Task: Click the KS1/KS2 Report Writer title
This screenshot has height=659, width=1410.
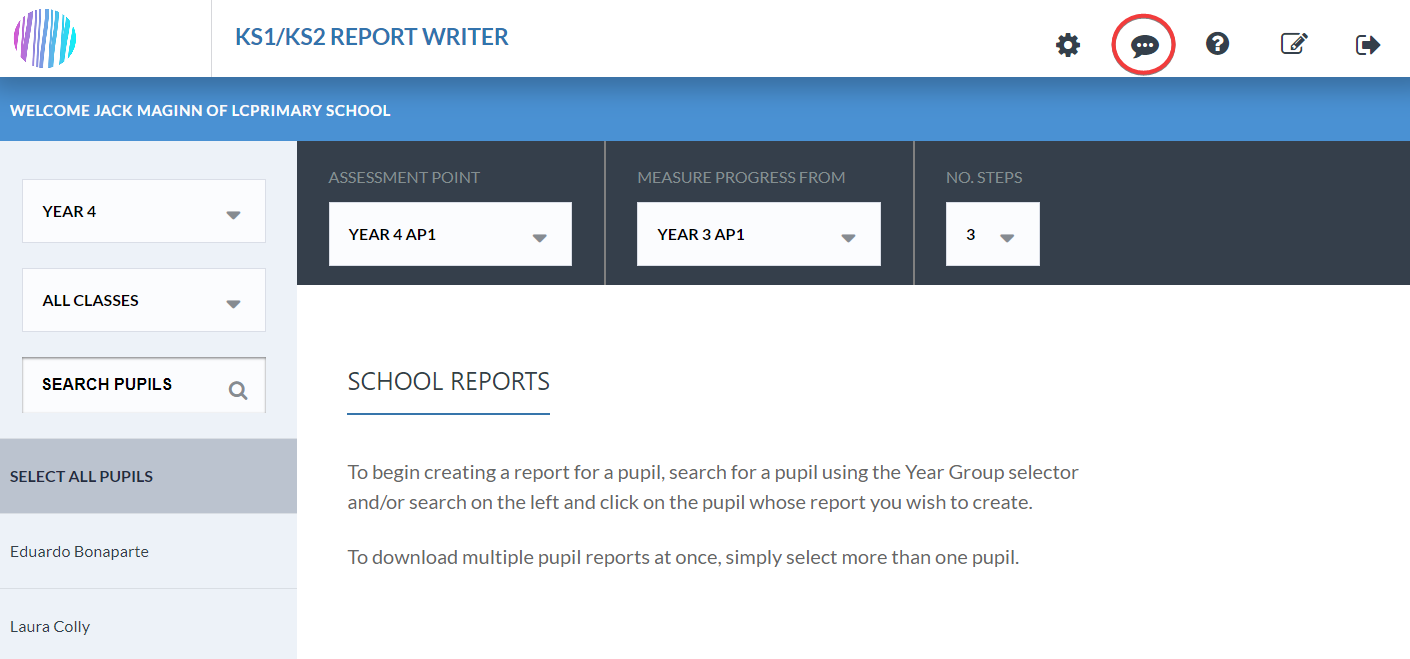Action: click(x=372, y=37)
